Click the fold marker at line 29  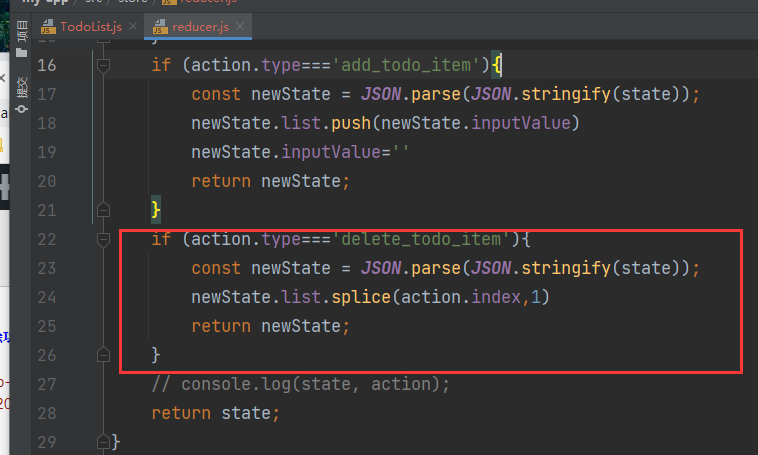[x=102, y=441]
